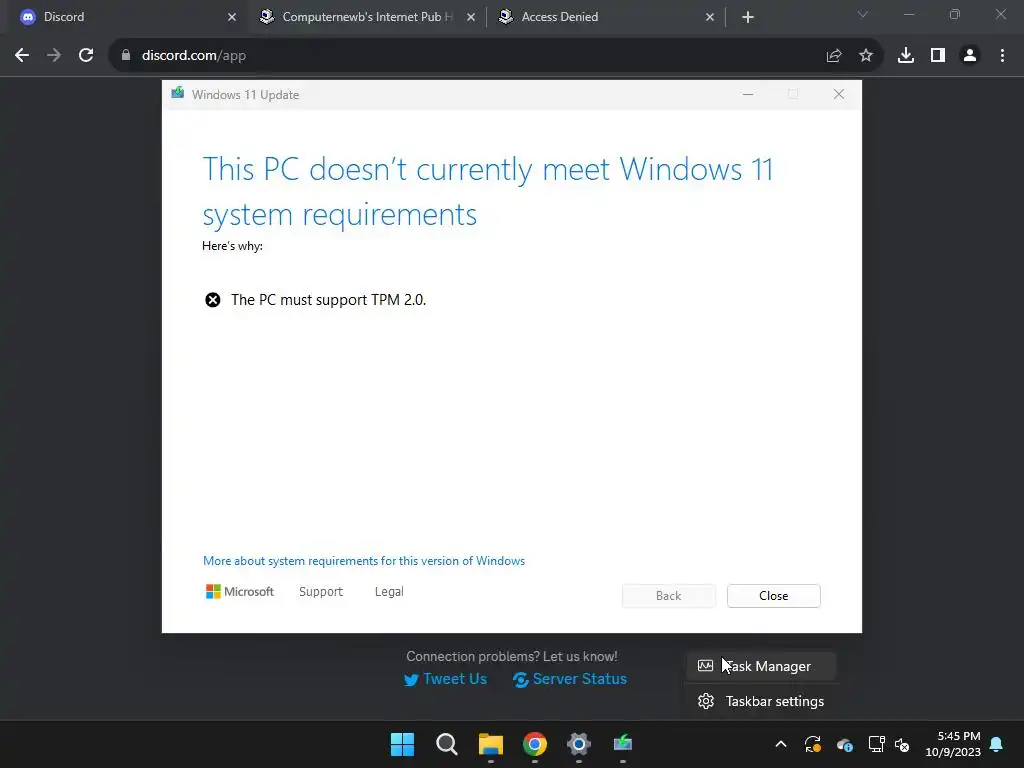Open the Windows Start button

[x=402, y=744]
